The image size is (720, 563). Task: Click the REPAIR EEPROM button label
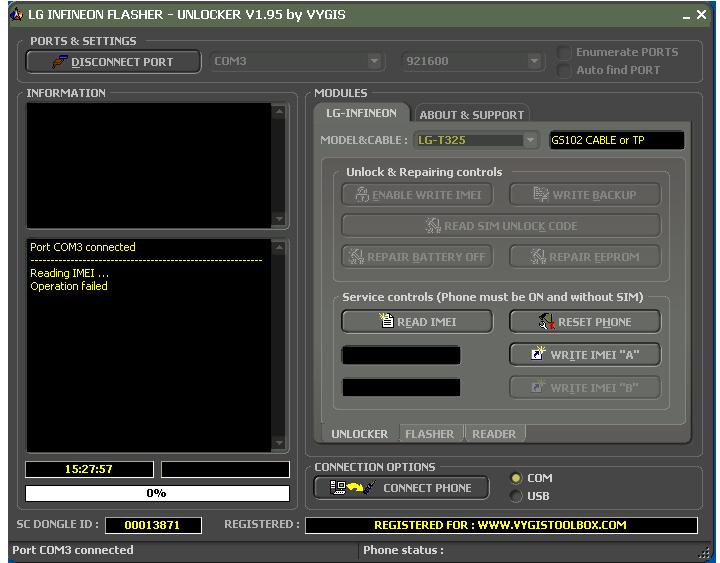coord(594,257)
